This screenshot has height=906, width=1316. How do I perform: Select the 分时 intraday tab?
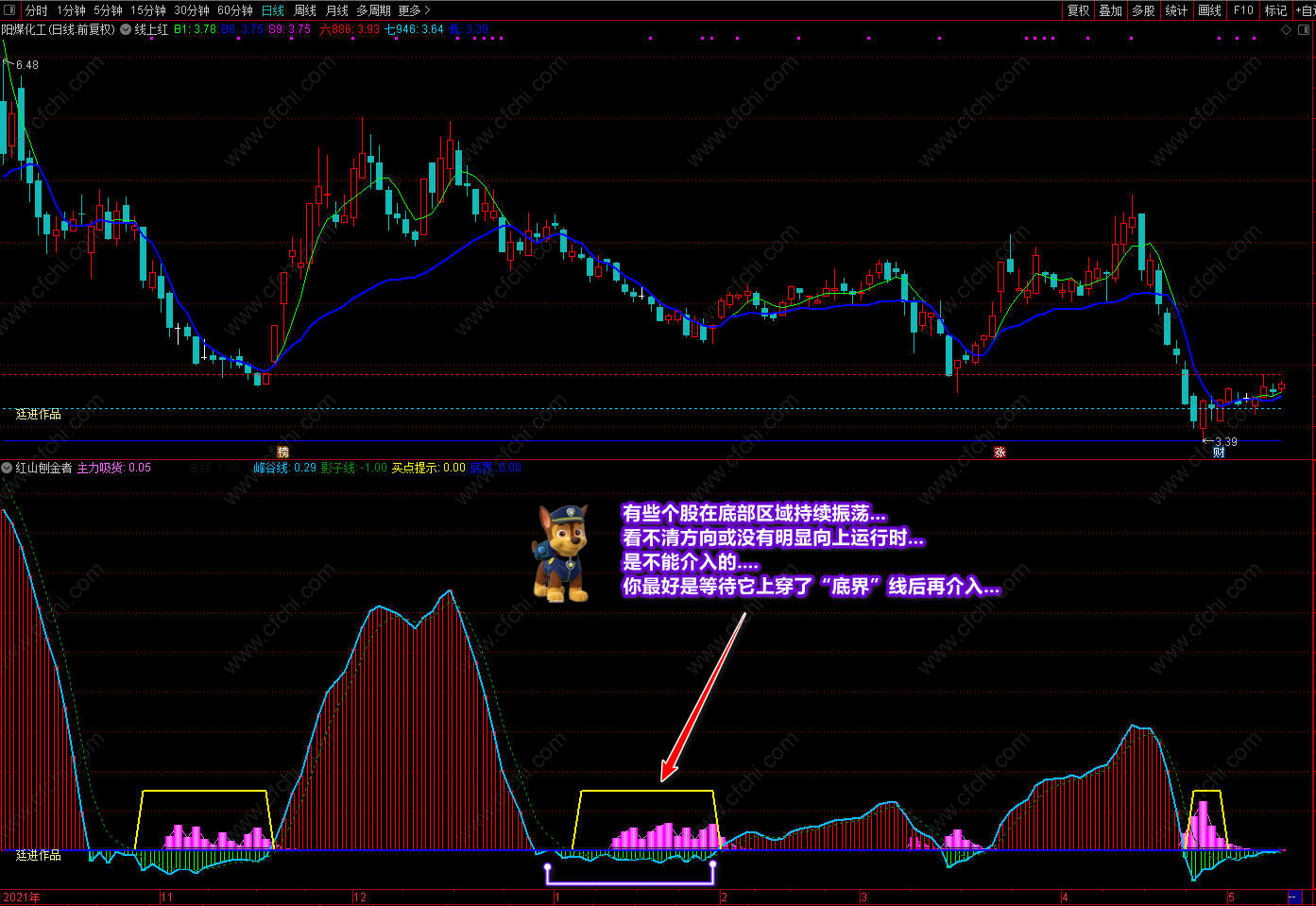(x=37, y=10)
